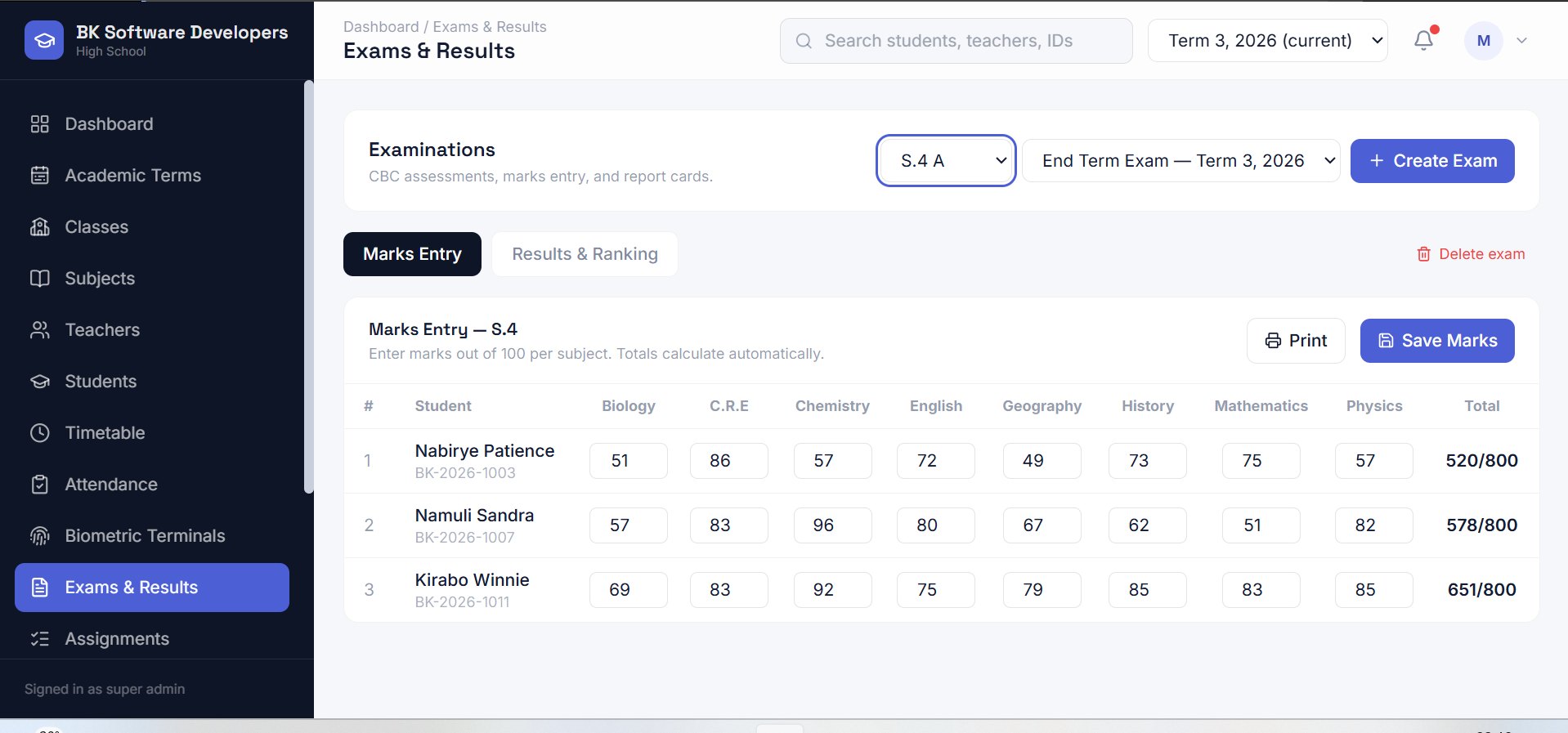The image size is (1568, 733).
Task: Click the Academic Terms calendar icon
Action: click(x=40, y=176)
